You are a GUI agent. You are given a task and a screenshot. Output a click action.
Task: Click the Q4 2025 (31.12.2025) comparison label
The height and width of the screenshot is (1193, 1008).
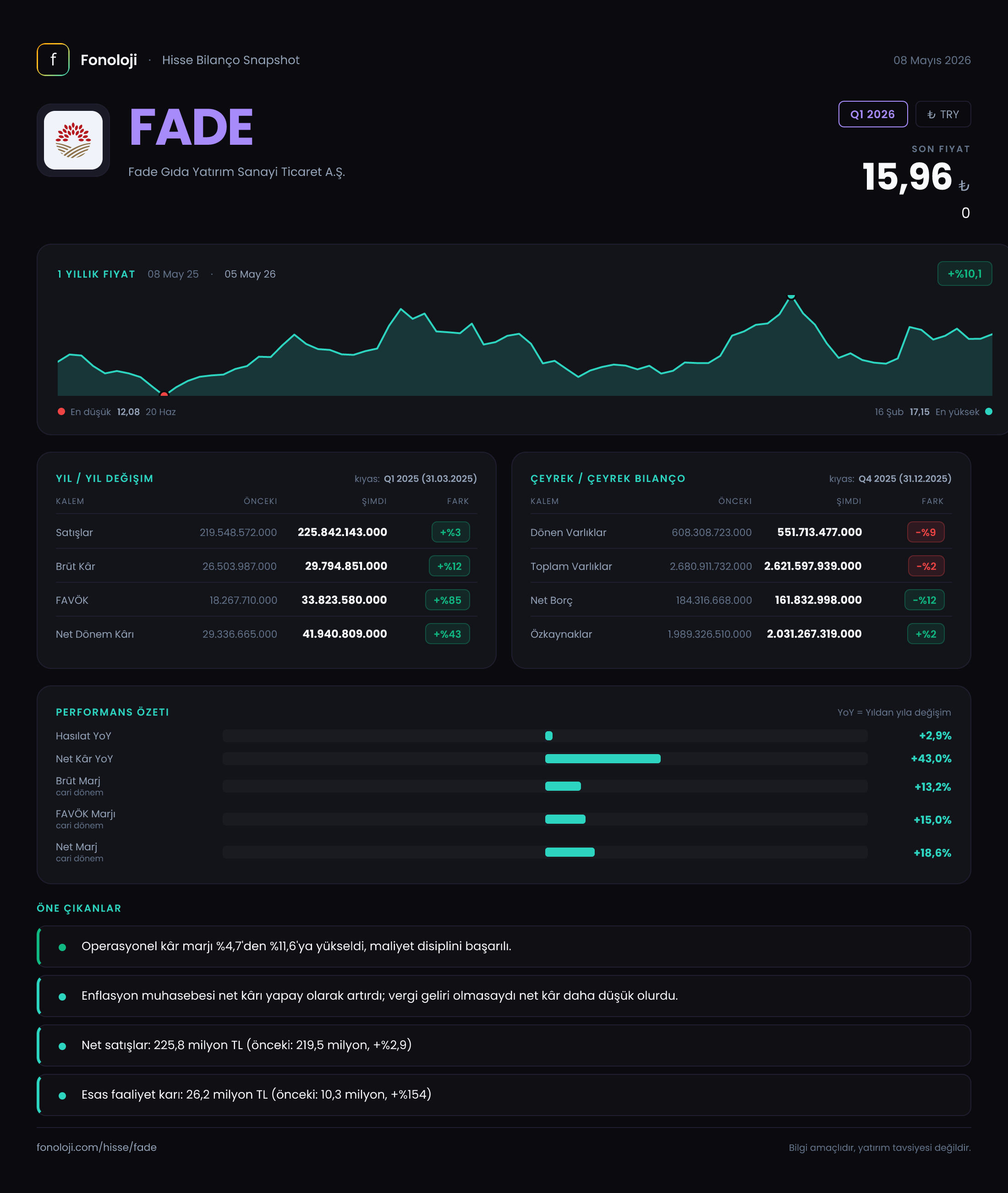coord(905,478)
